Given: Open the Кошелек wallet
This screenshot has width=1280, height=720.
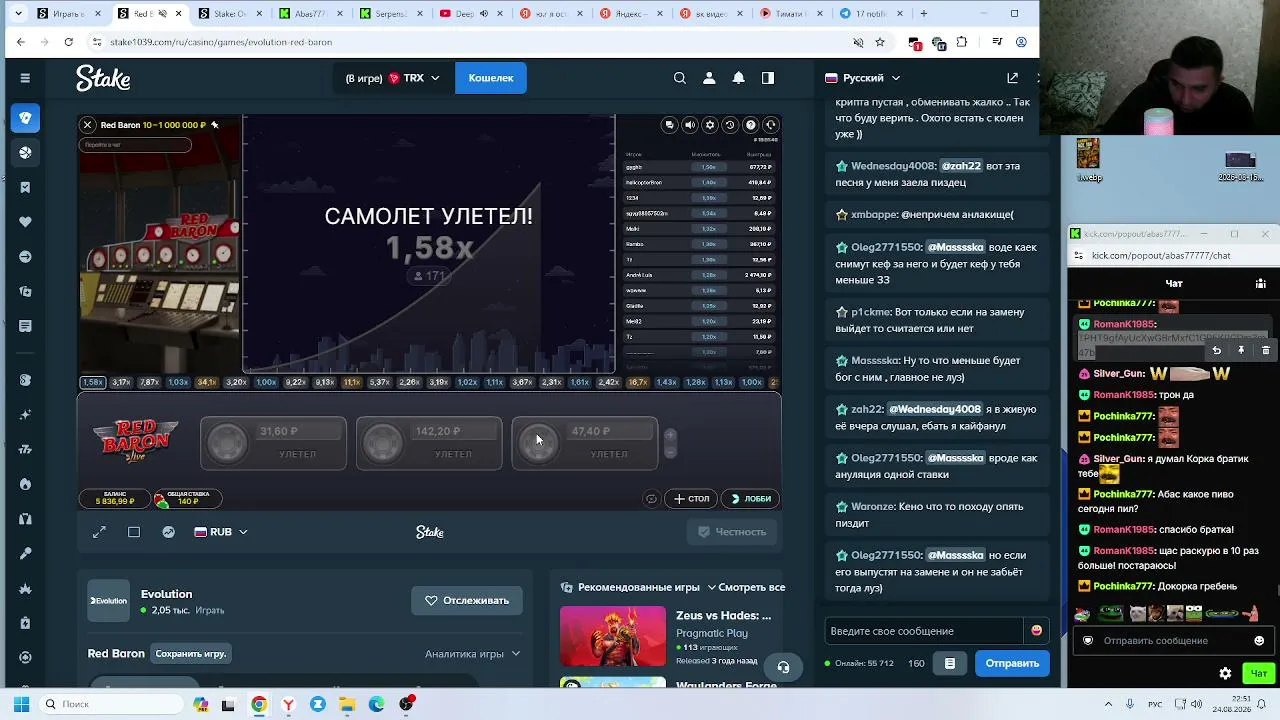Looking at the screenshot, I should (x=491, y=78).
